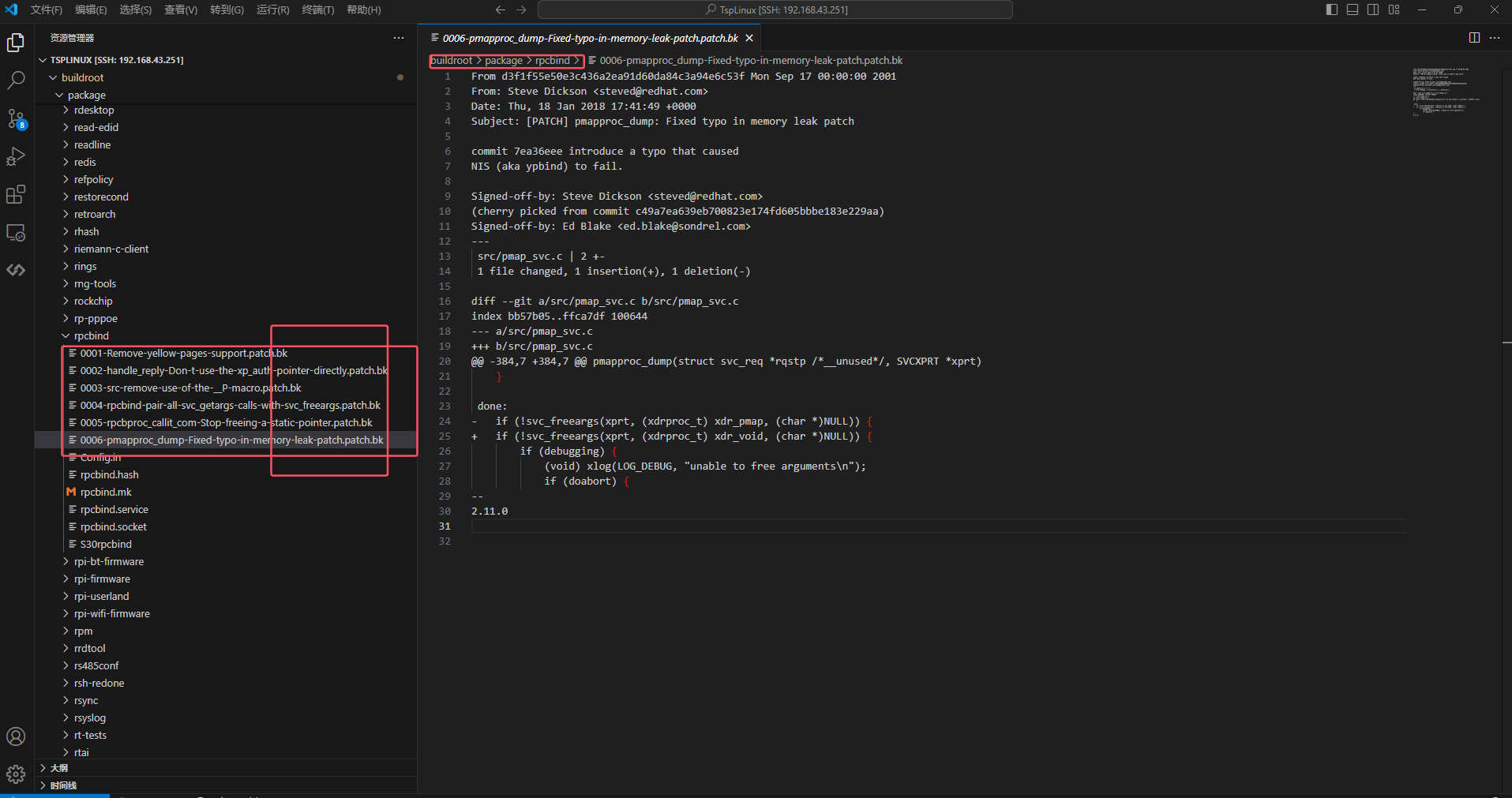Click buildroot in the breadcrumb
This screenshot has width=1512, height=798.
tap(452, 60)
